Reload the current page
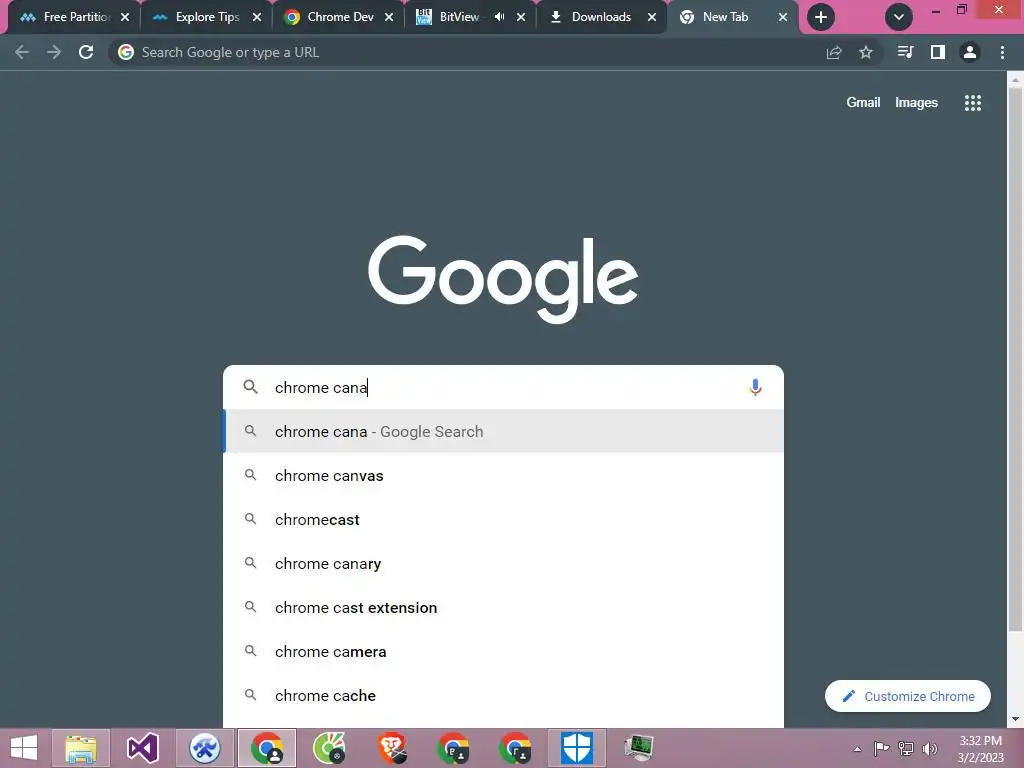This screenshot has height=768, width=1024. (x=86, y=52)
